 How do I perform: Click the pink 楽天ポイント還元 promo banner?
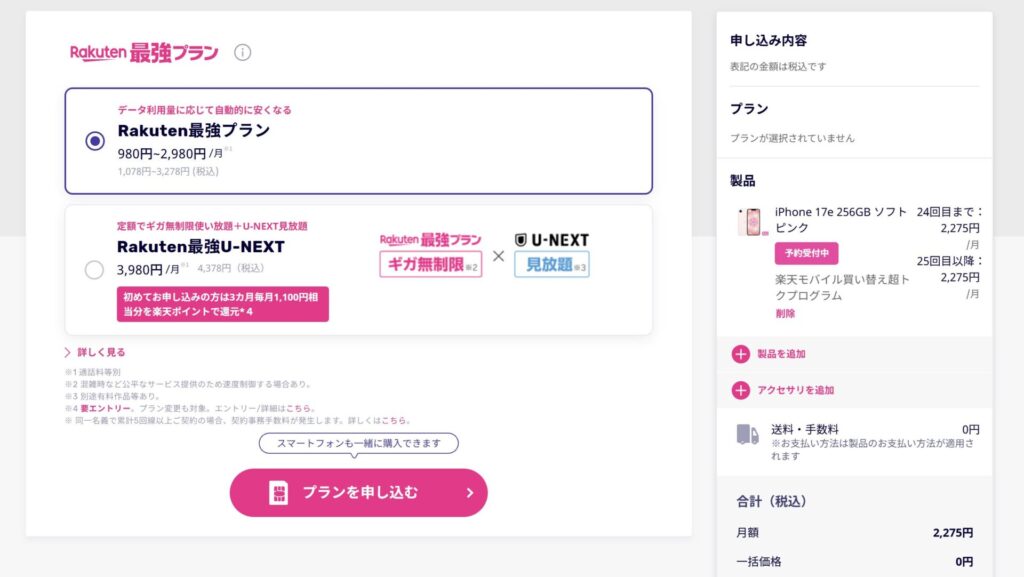pyautogui.click(x=222, y=304)
